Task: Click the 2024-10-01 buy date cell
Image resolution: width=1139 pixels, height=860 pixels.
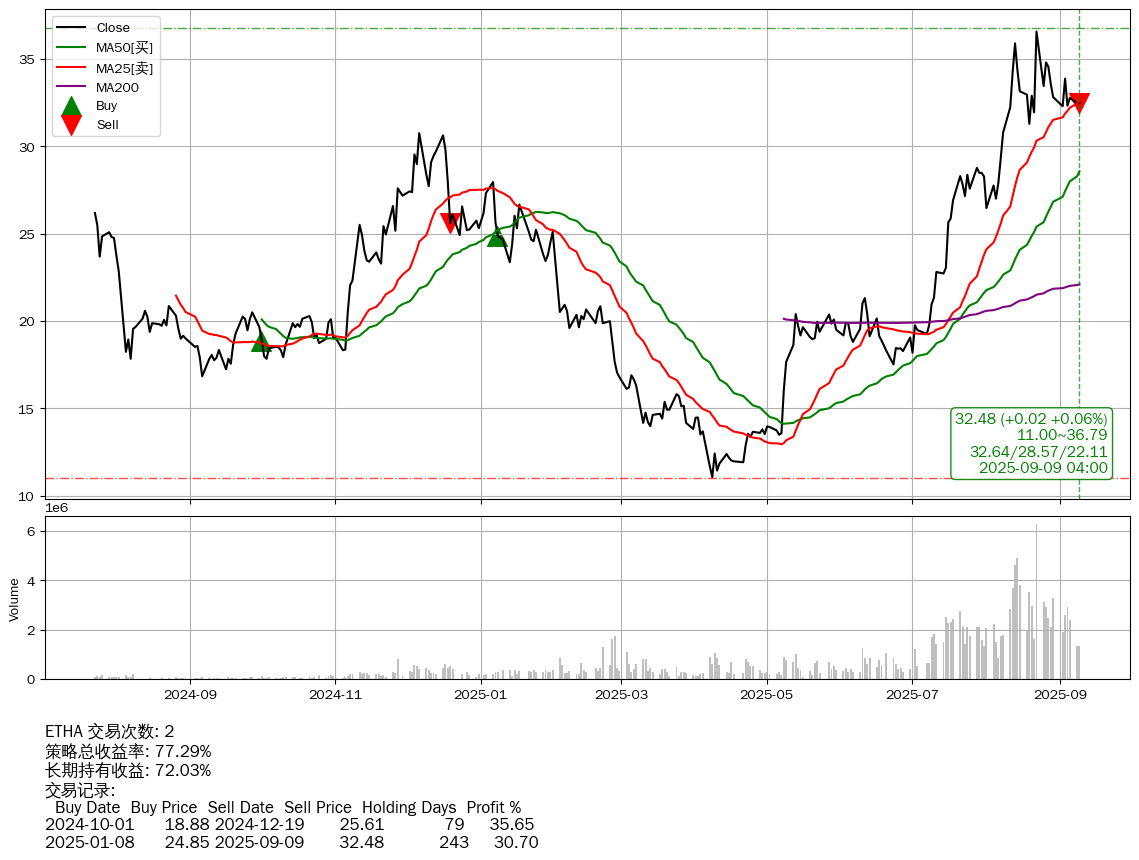Action: click(89, 825)
